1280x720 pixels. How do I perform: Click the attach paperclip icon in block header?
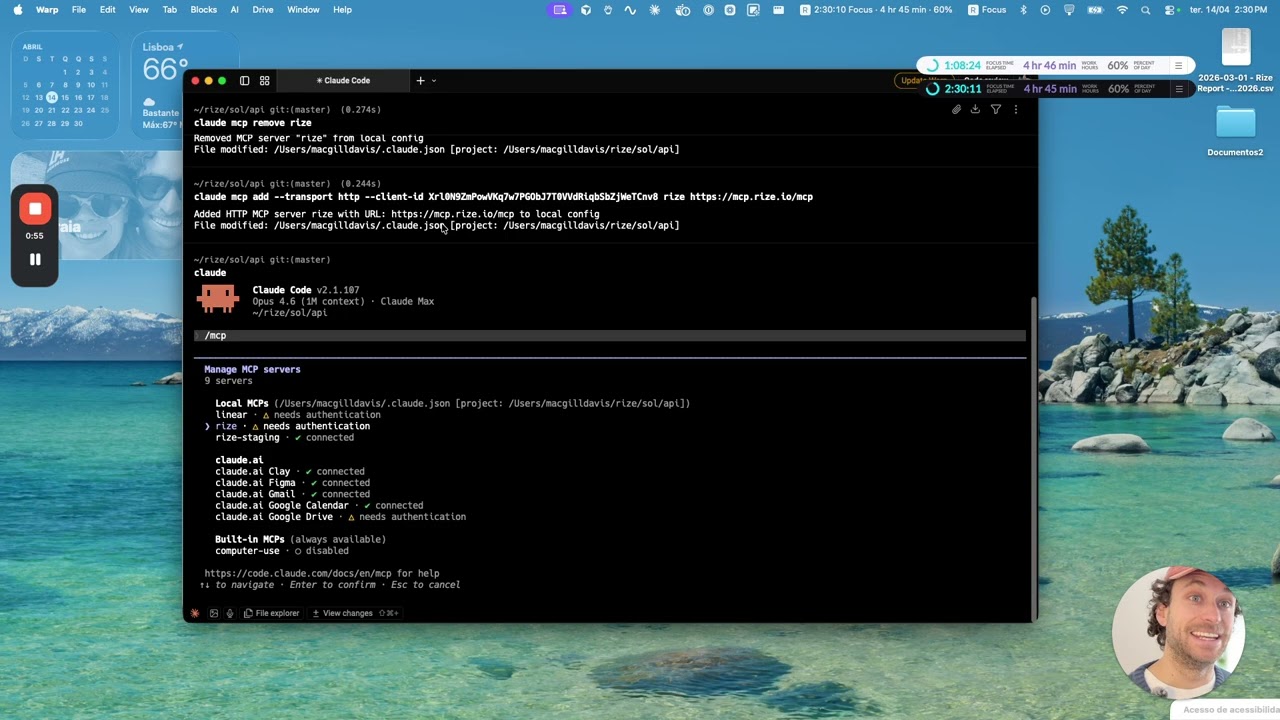956,110
